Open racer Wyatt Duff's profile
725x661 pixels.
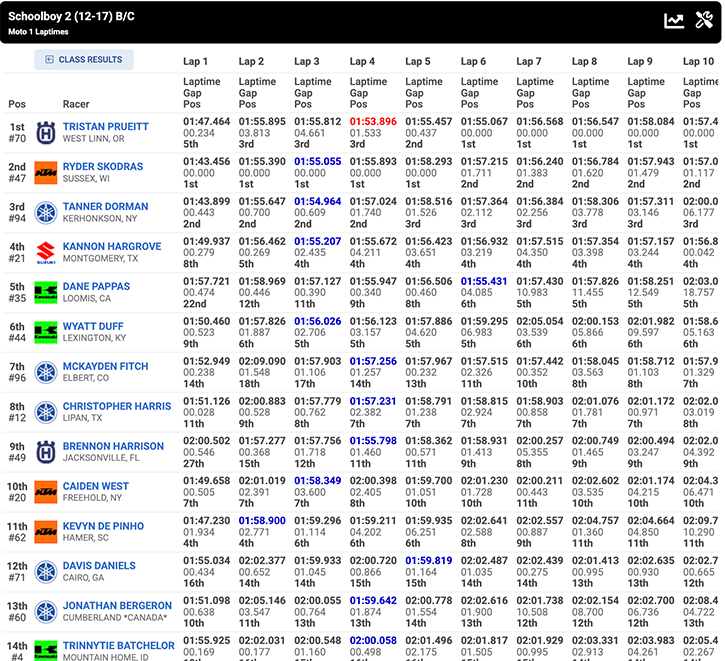[x=93, y=326]
